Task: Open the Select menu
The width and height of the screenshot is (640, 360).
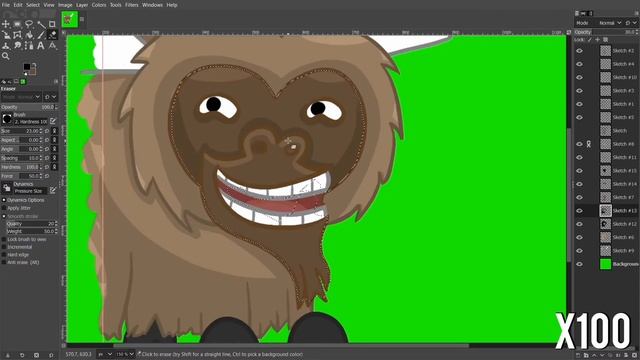Action: (33, 5)
